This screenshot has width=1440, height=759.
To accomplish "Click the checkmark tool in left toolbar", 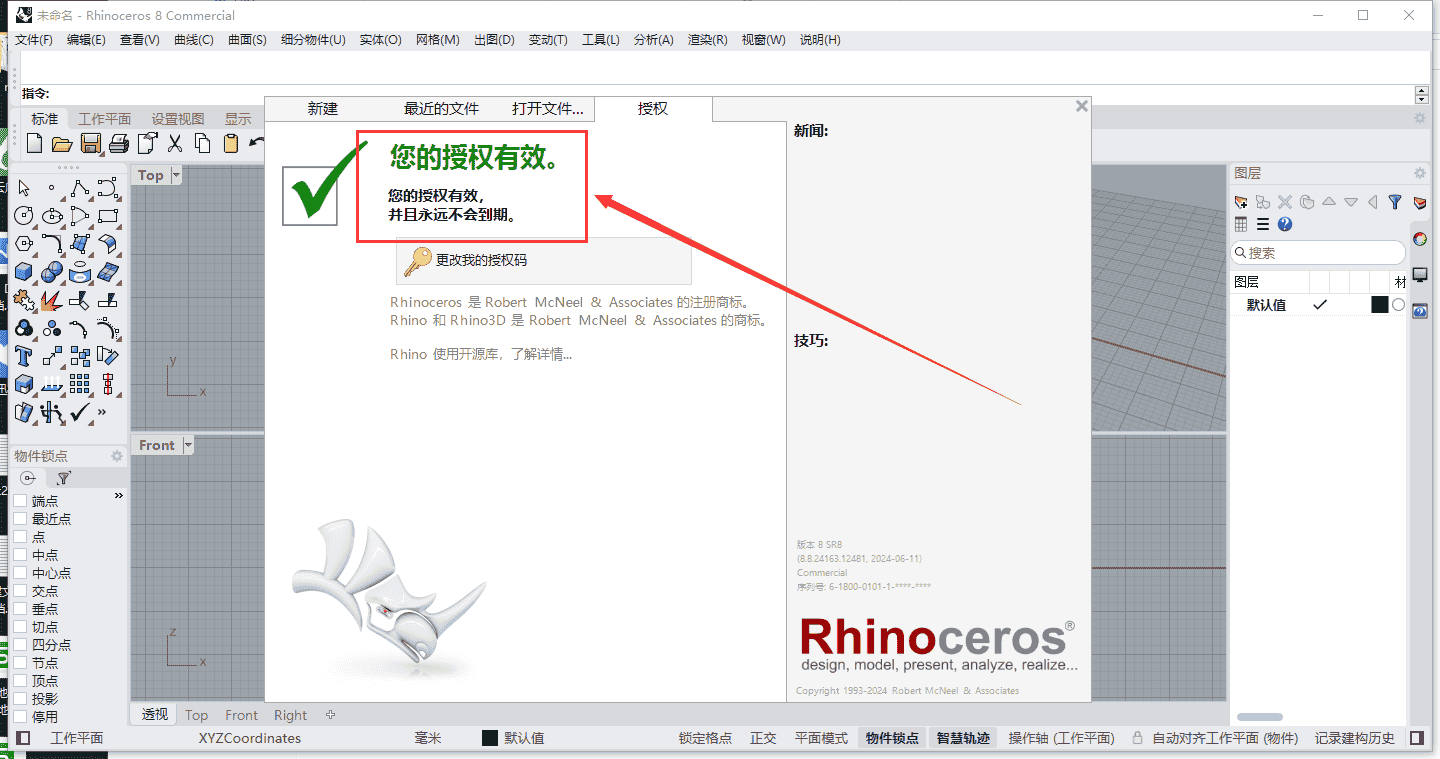I will click(x=80, y=411).
